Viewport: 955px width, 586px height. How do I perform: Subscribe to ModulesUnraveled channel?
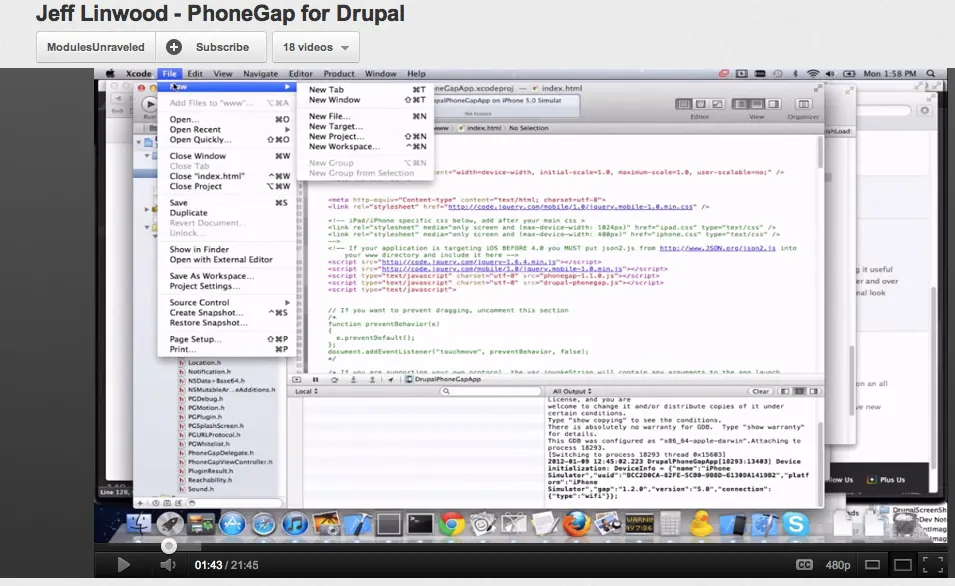pyautogui.click(x=211, y=47)
